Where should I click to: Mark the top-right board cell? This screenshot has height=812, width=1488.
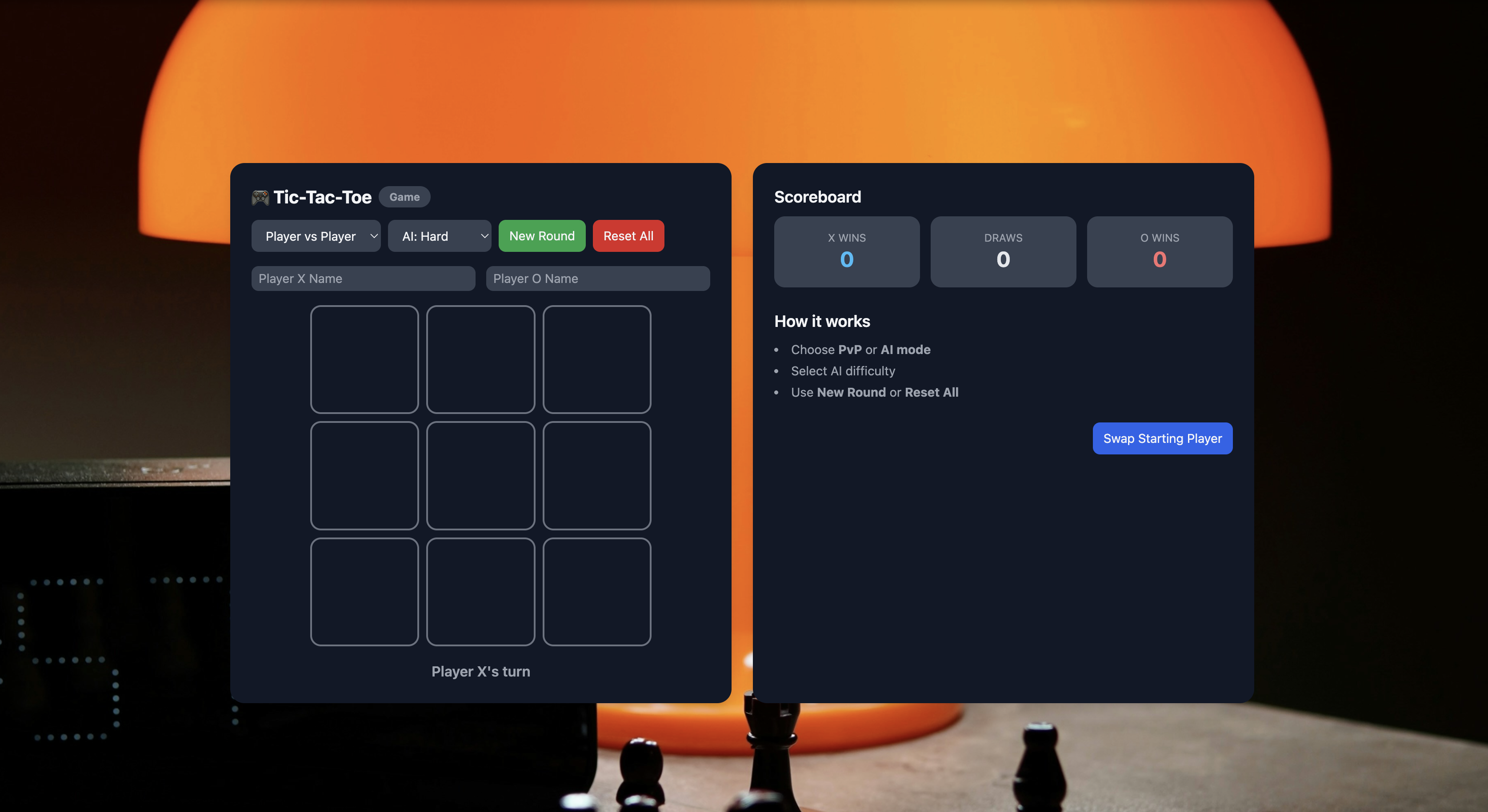(x=597, y=359)
